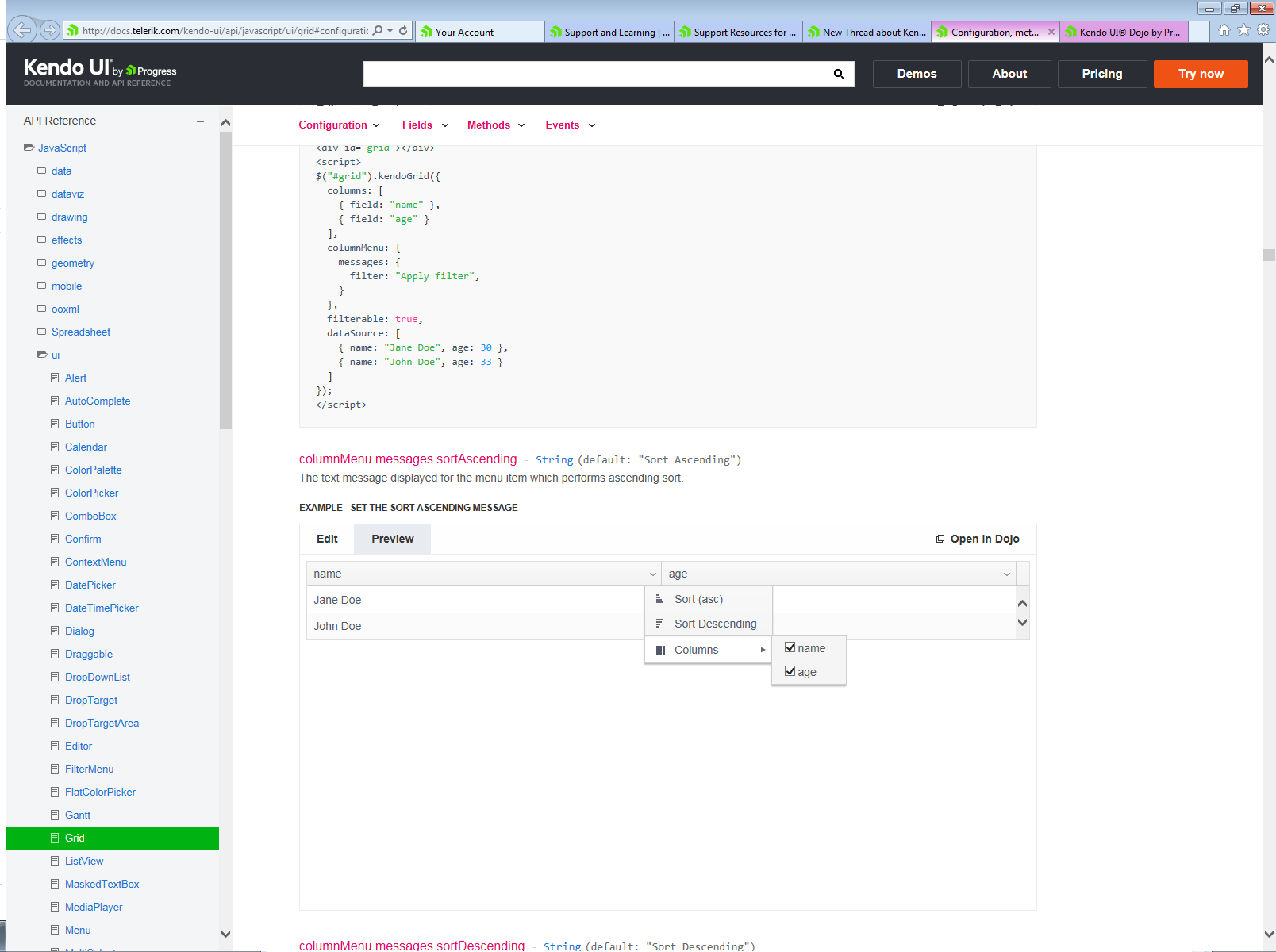Open browser Tools gear icon
The height and width of the screenshot is (952, 1276).
click(1263, 30)
